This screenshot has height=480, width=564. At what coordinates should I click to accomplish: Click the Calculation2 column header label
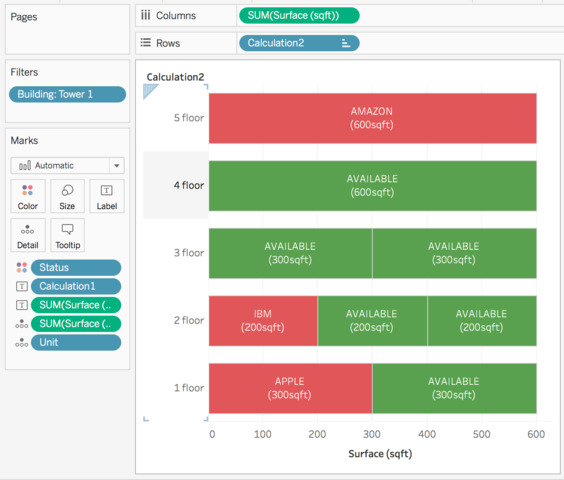pos(175,77)
